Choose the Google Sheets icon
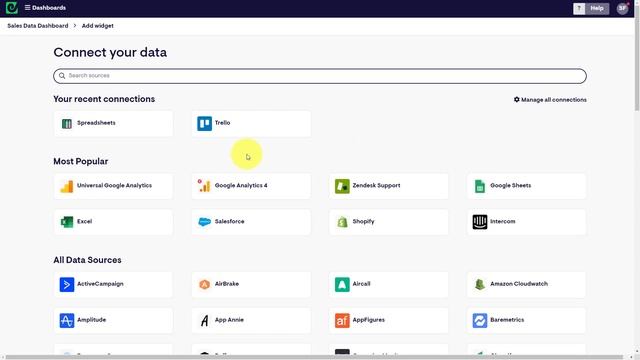Viewport: 640px width, 360px height. (480, 186)
